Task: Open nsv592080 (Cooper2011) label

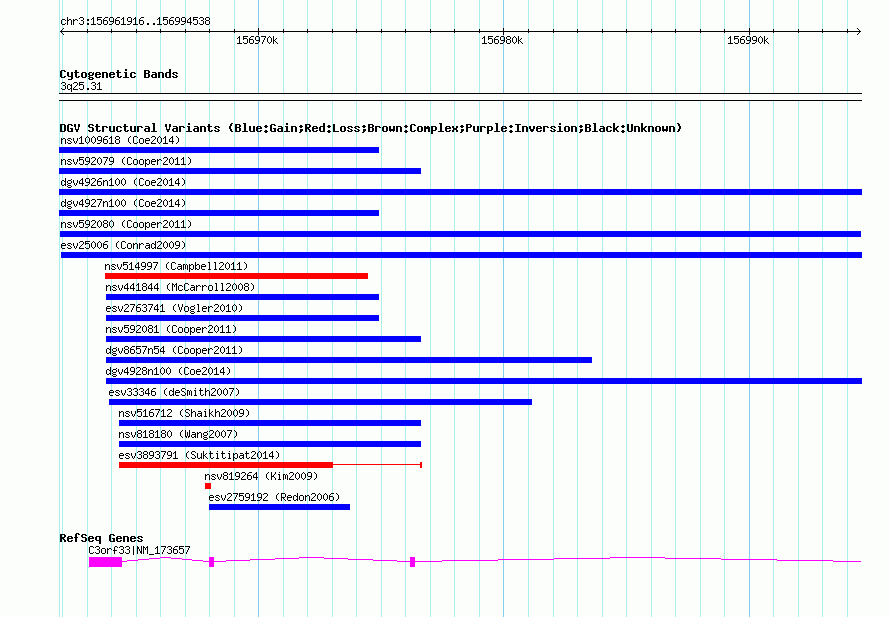Action: tap(126, 224)
